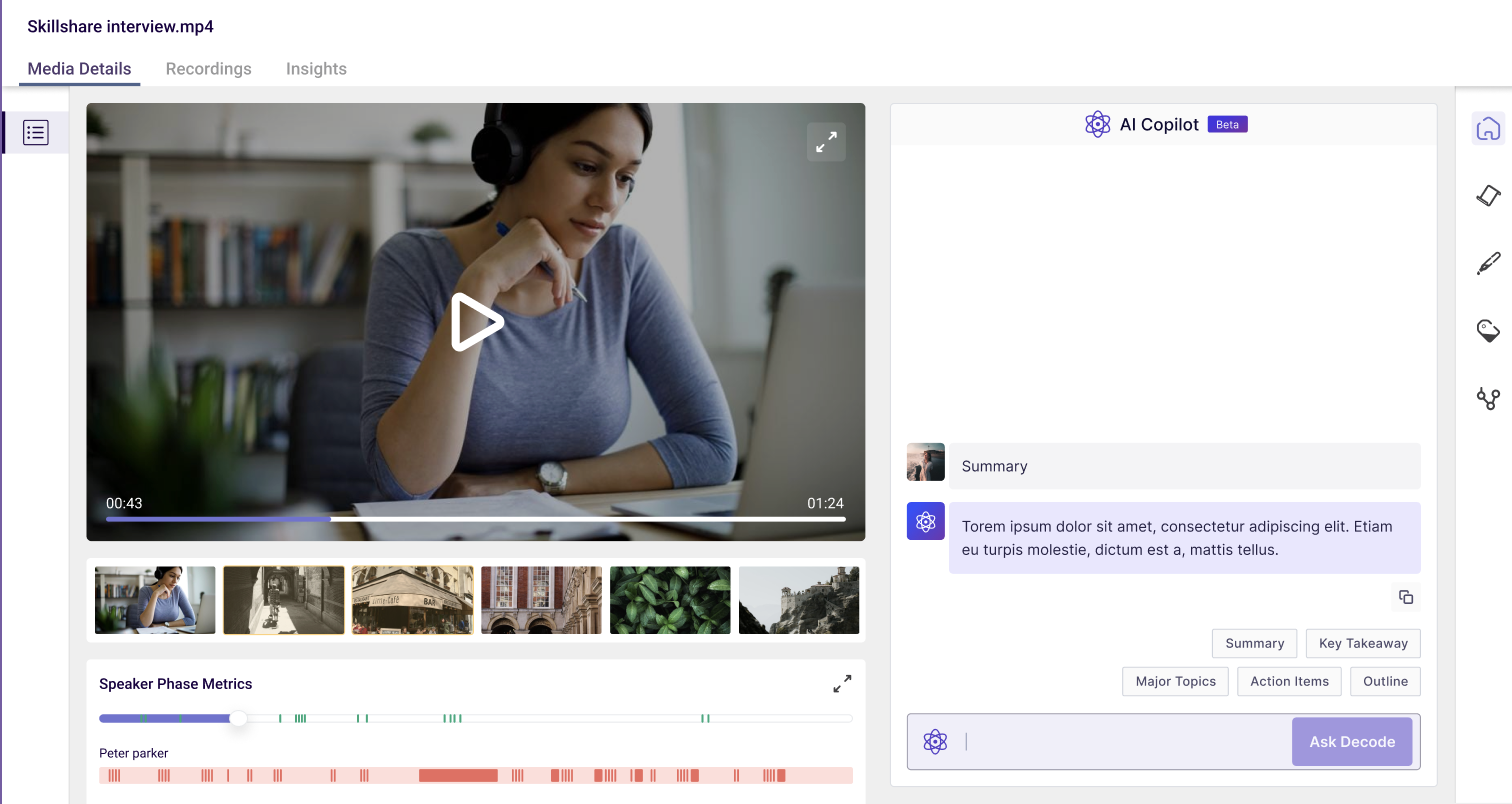The image size is (1512, 804).
Task: Click the Skillshare interview.mp4 file title
Action: click(120, 26)
